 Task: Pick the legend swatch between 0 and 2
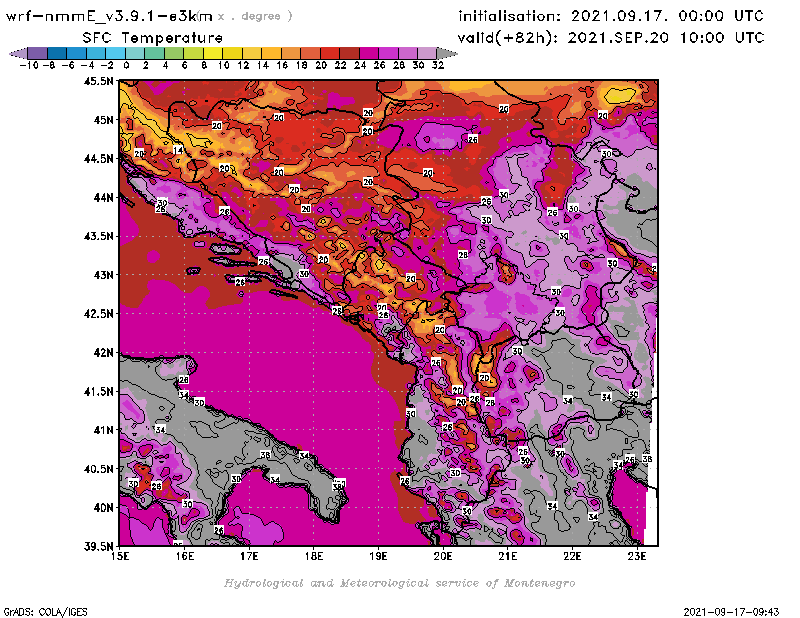tap(135, 53)
